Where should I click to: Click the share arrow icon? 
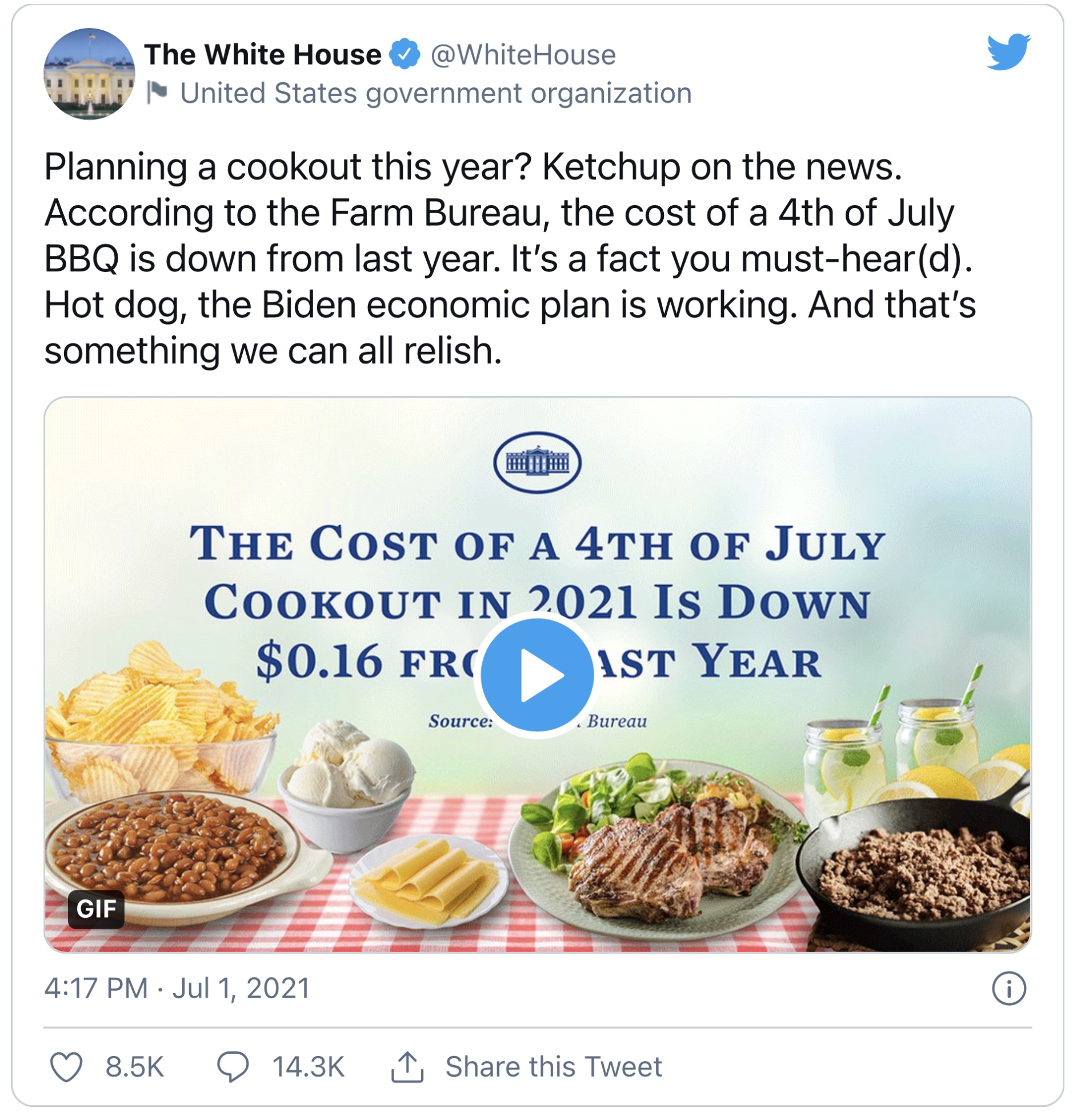(407, 1067)
